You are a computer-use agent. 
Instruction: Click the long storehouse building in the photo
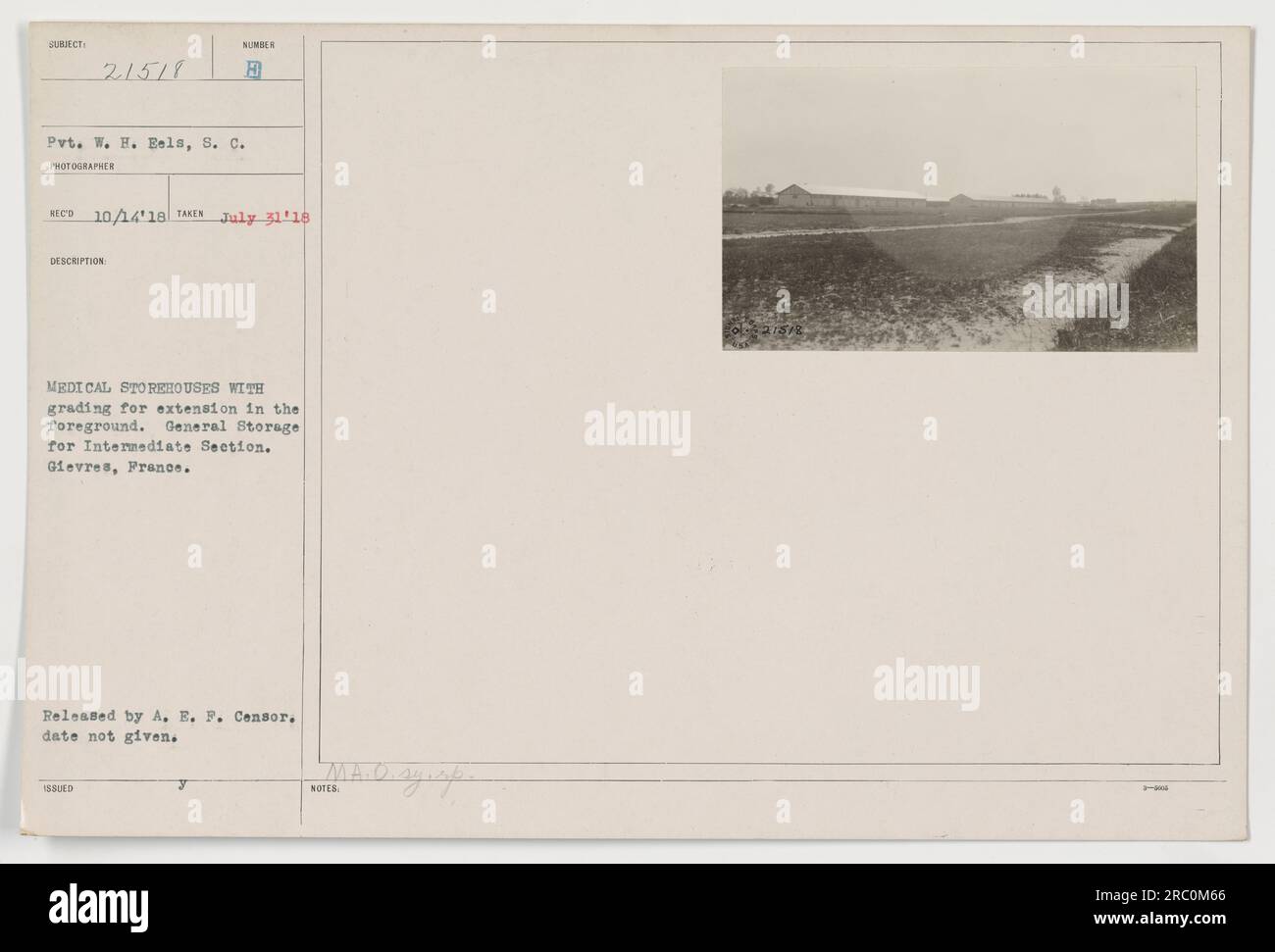(x=851, y=195)
